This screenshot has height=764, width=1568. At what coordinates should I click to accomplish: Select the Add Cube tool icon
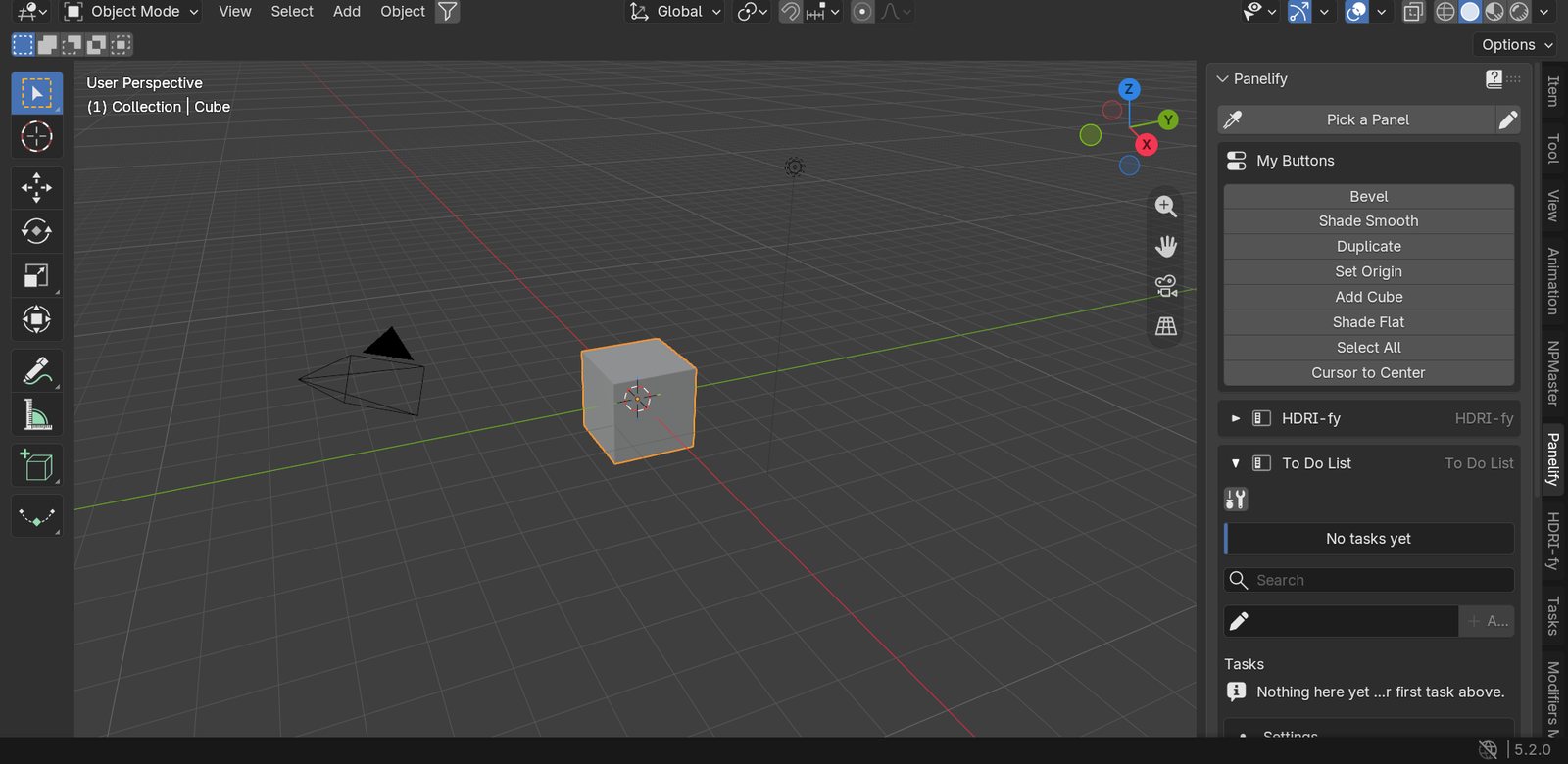[37, 466]
